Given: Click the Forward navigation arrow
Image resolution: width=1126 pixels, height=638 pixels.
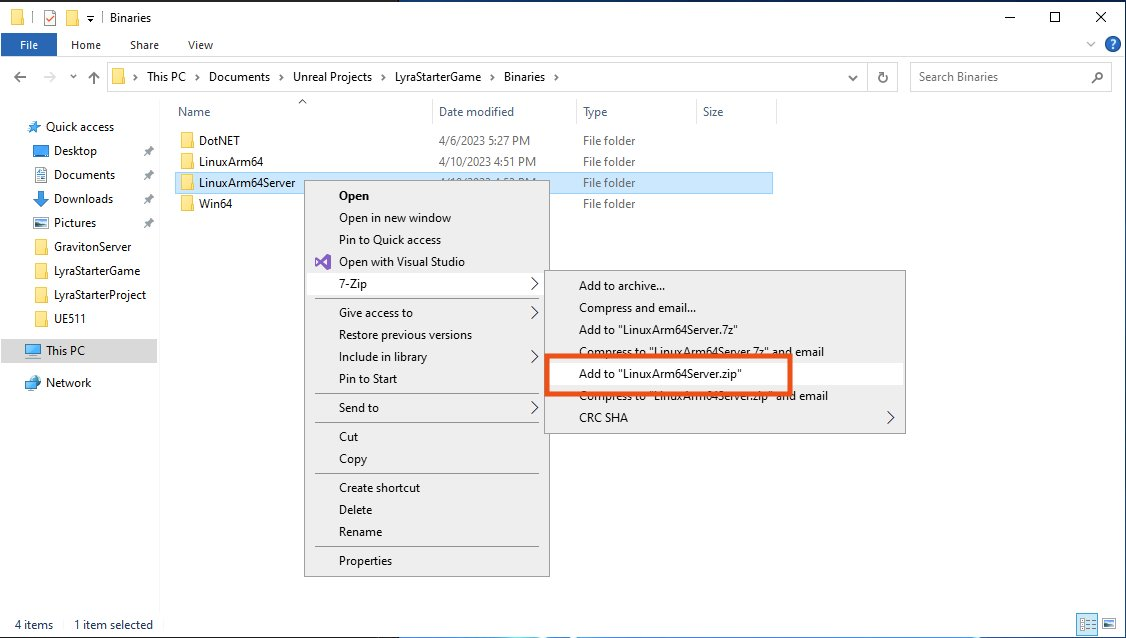Looking at the screenshot, I should pos(50,77).
